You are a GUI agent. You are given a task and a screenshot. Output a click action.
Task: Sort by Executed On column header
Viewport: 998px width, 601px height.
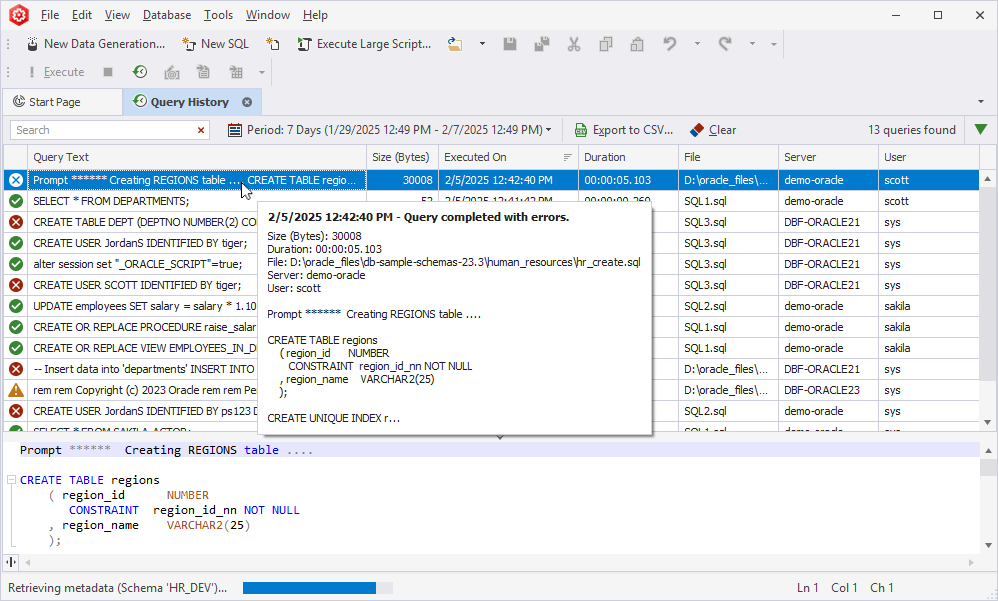pyautogui.click(x=508, y=157)
